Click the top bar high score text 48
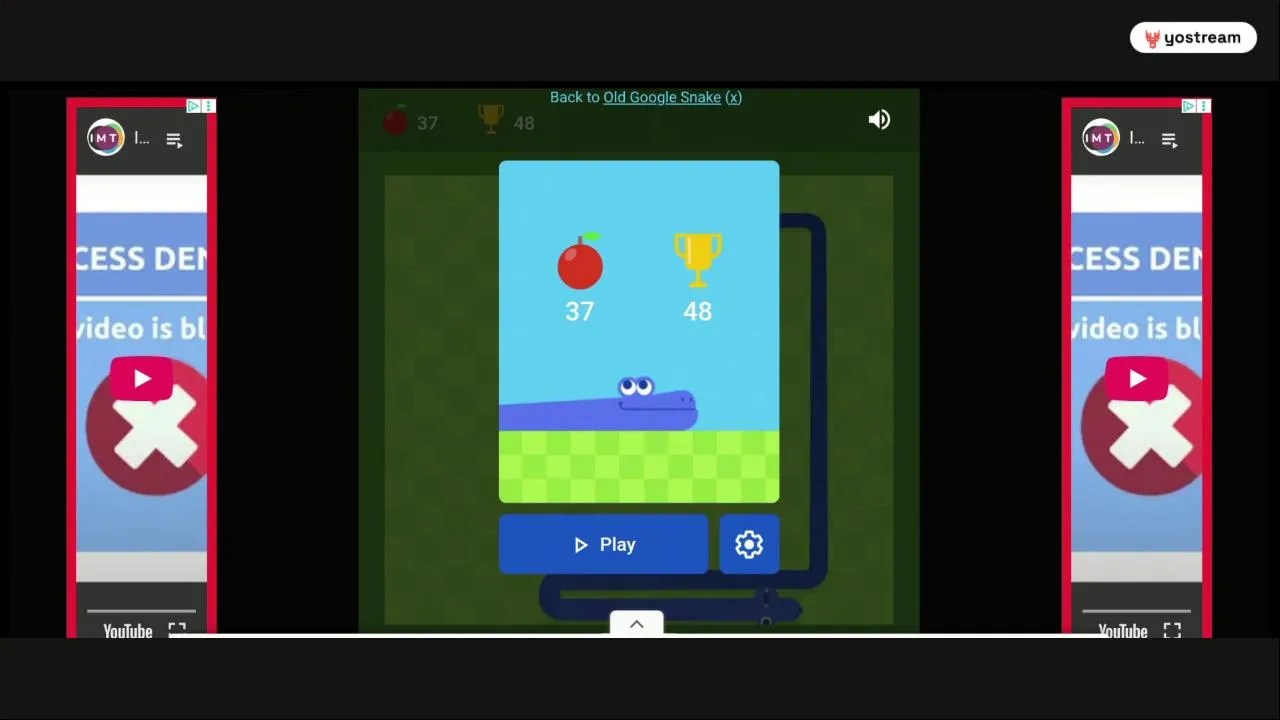 pos(524,123)
